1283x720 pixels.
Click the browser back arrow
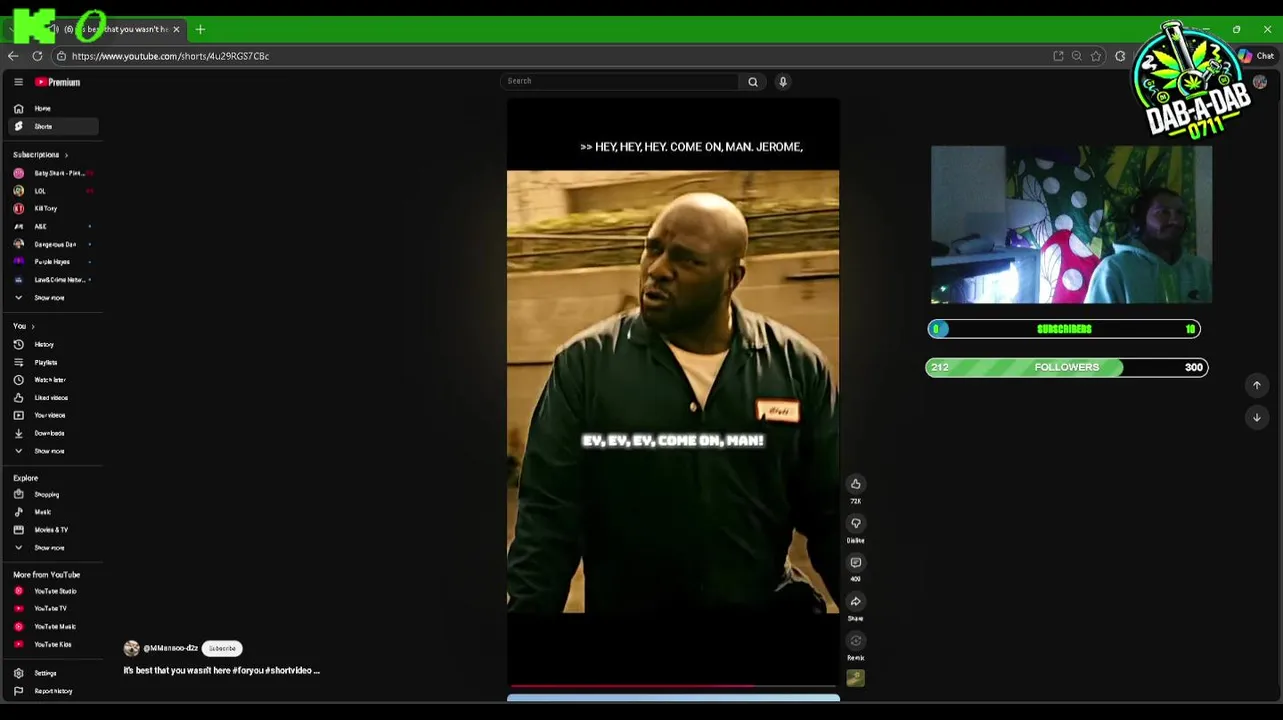tap(13, 56)
